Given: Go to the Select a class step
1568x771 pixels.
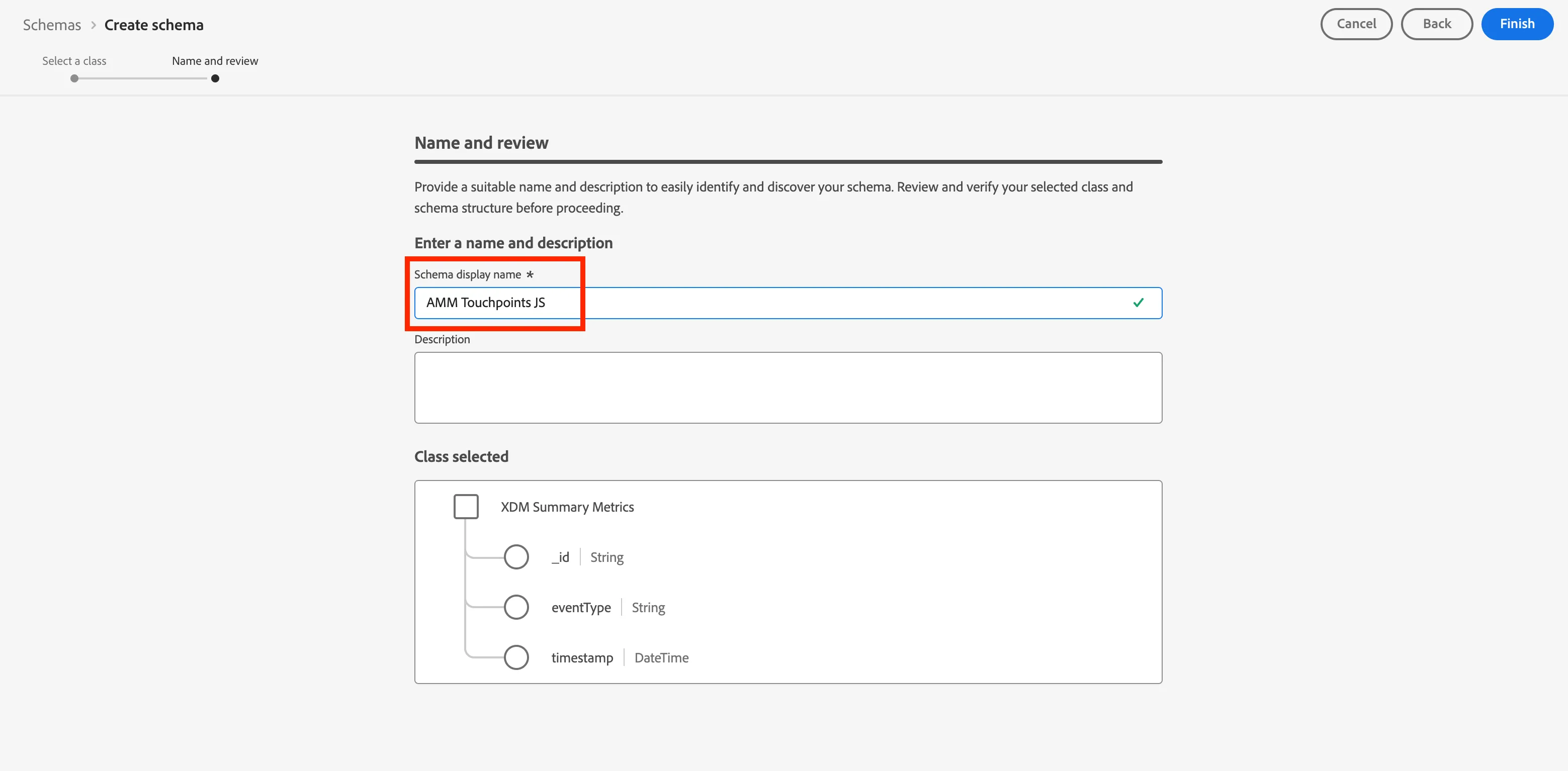Looking at the screenshot, I should pyautogui.click(x=74, y=61).
